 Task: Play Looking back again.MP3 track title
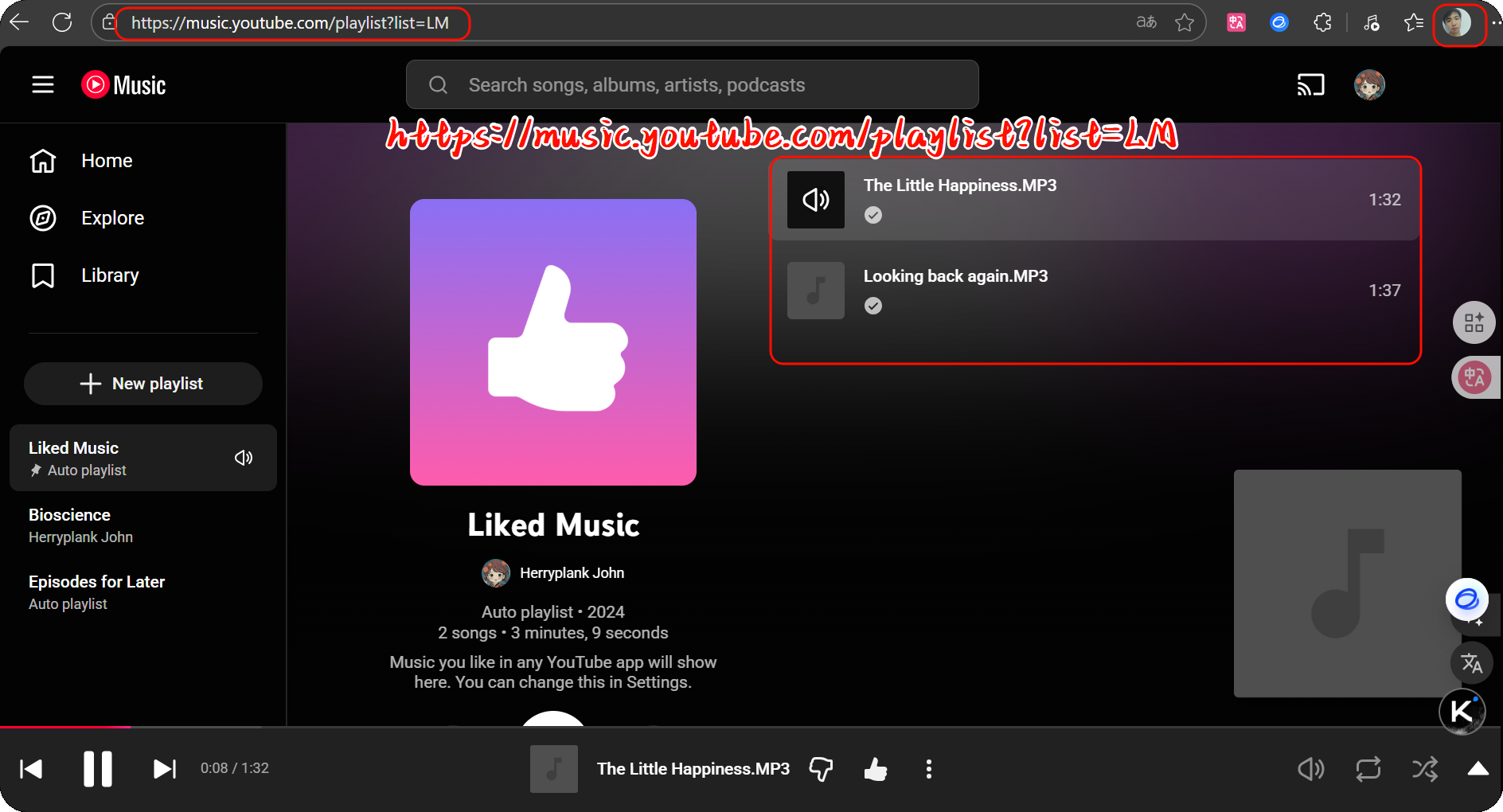955,276
